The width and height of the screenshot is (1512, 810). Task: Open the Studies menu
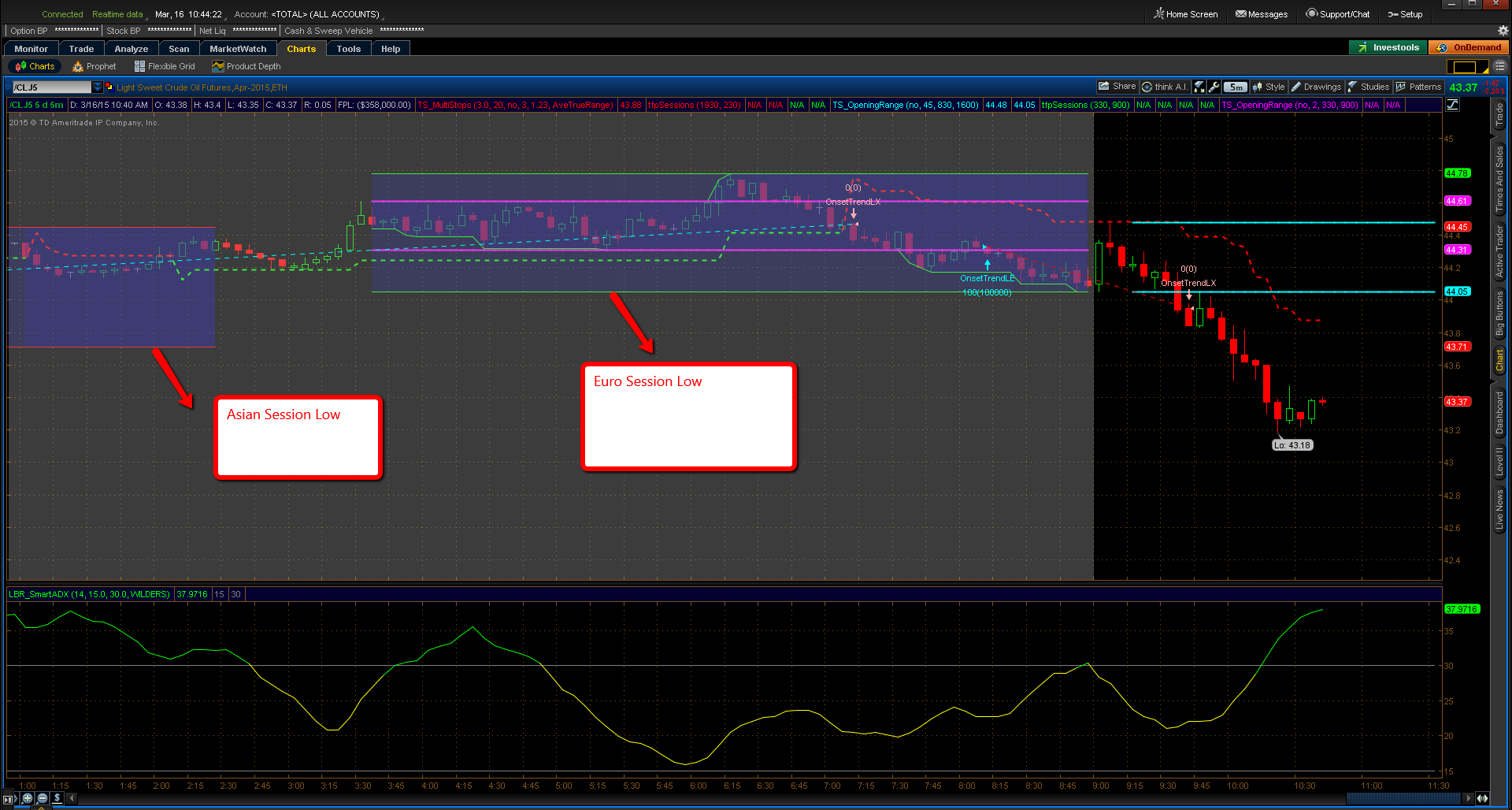click(x=1369, y=87)
